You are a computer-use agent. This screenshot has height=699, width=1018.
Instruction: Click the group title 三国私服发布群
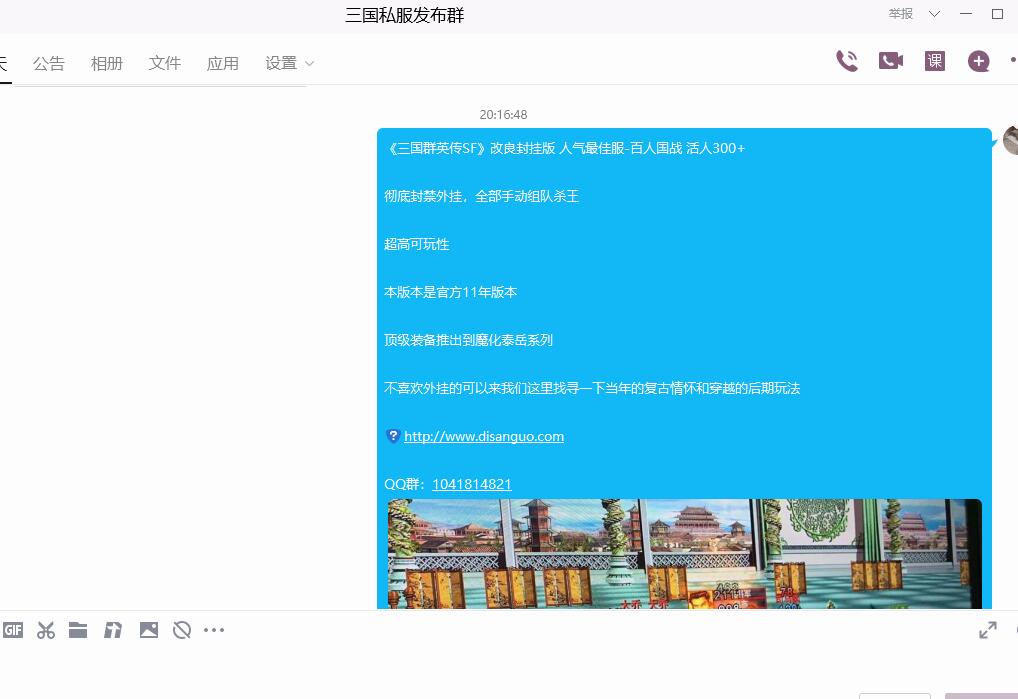404,15
